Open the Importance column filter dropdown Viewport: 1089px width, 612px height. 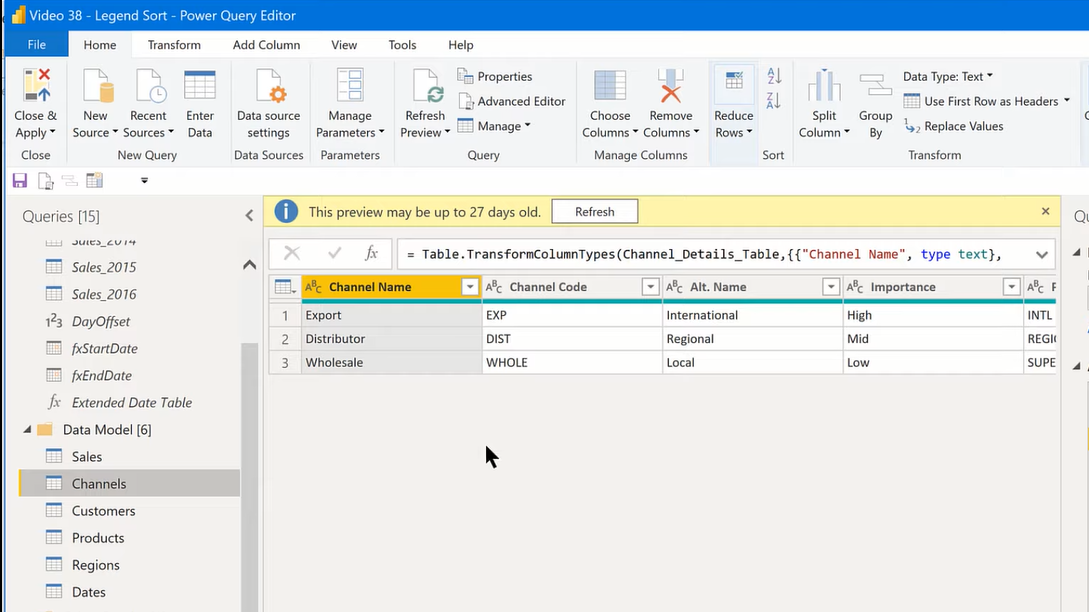tap(1012, 287)
